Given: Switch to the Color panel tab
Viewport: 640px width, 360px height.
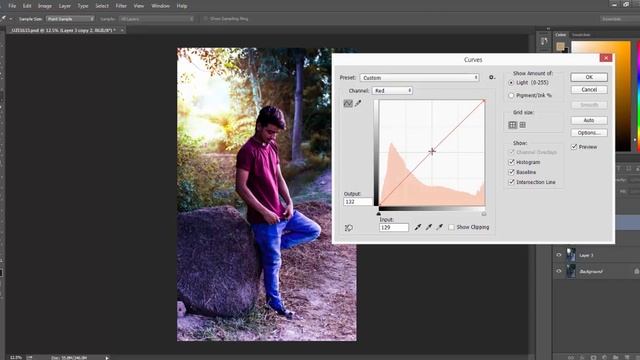Looking at the screenshot, I should pyautogui.click(x=560, y=35).
